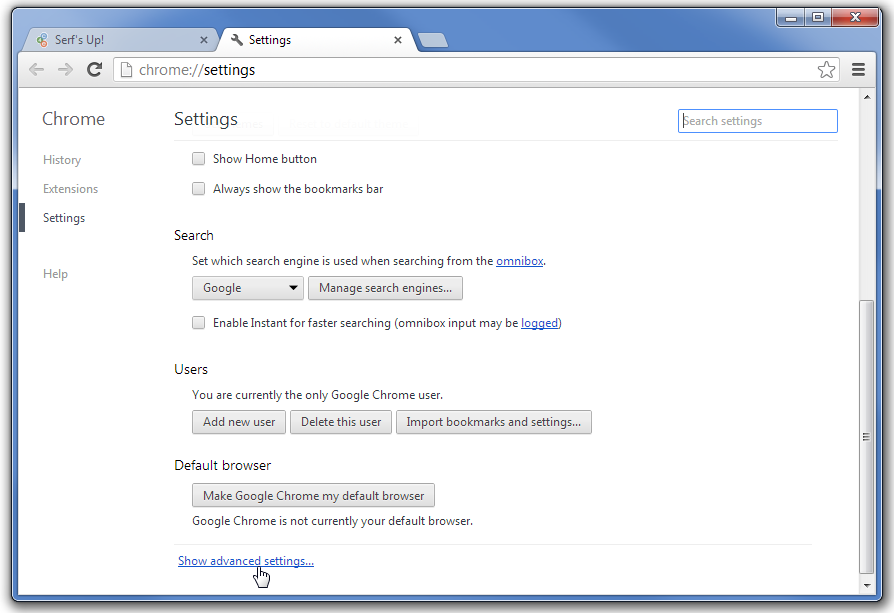
Task: Click the Users section heading
Action: pos(191,370)
